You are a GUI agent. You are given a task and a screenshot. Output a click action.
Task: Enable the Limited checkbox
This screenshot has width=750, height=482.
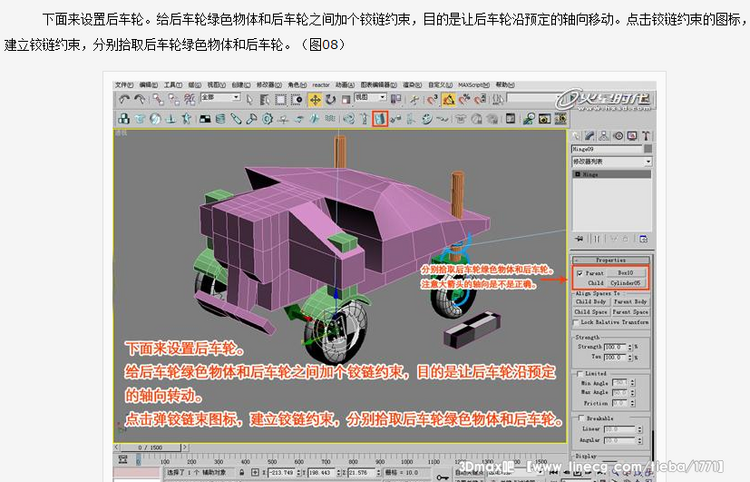[580, 373]
